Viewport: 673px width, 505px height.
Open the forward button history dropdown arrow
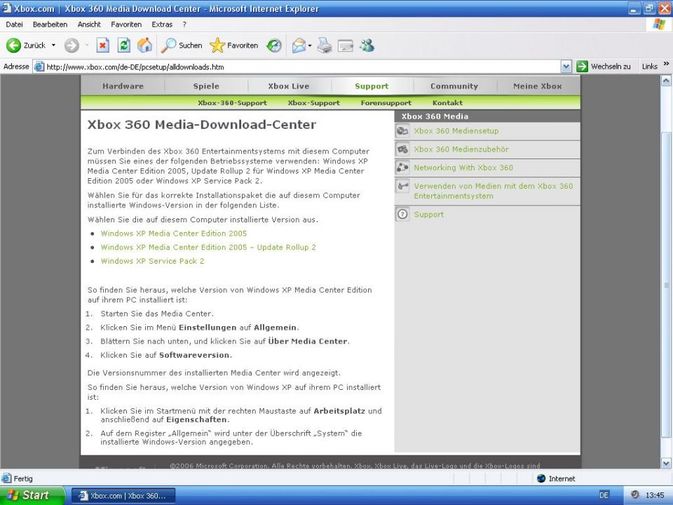[x=87, y=45]
